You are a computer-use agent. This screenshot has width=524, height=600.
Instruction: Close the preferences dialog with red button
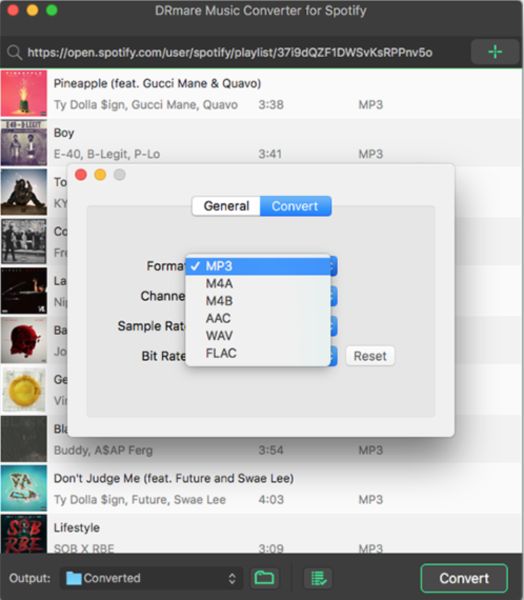pyautogui.click(x=81, y=175)
